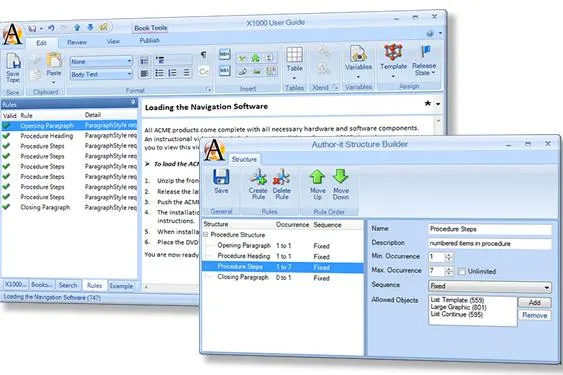
Task: Click the Release State flag icon
Action: click(425, 52)
